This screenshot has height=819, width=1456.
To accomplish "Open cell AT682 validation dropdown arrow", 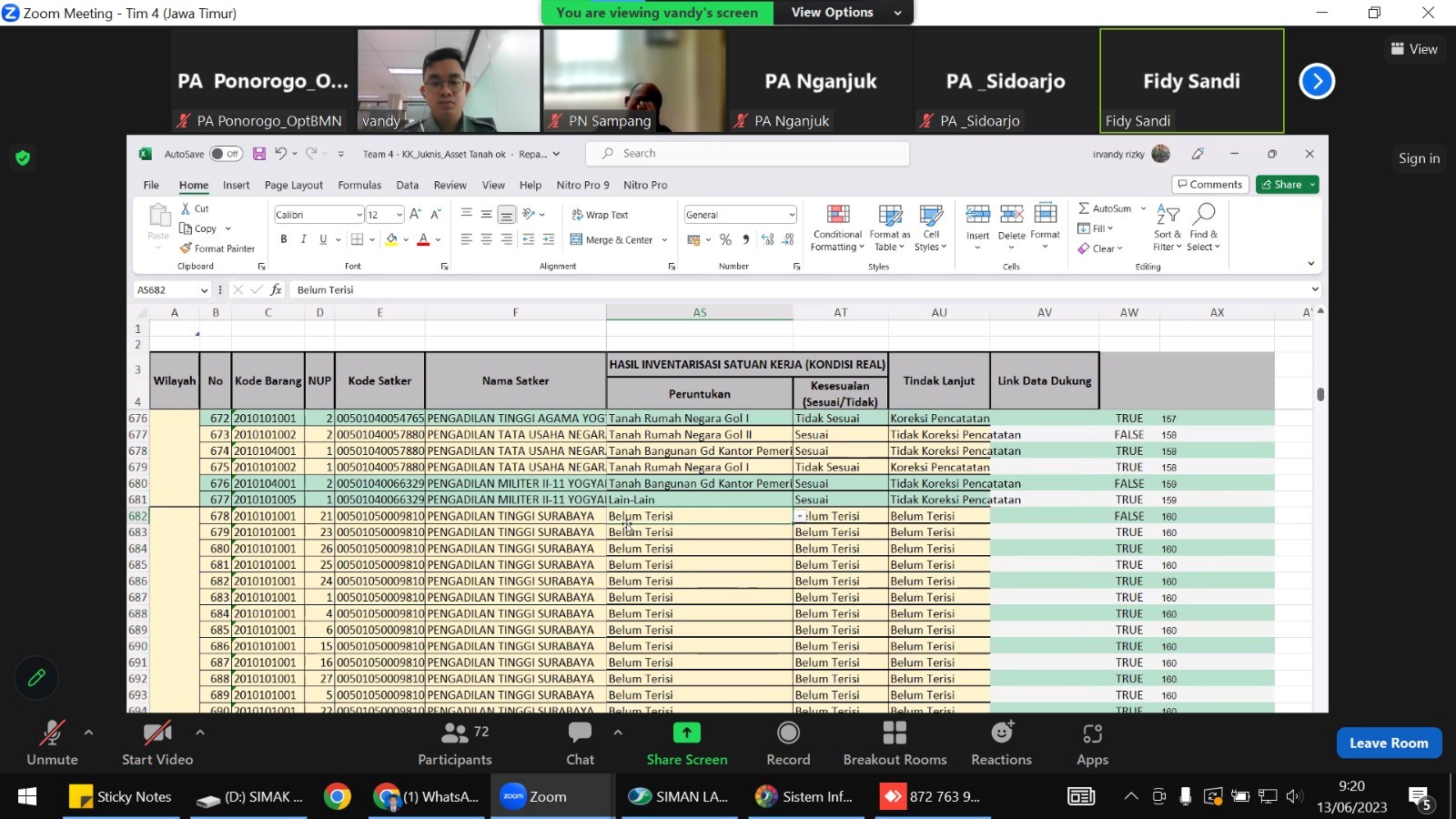I will 800,516.
